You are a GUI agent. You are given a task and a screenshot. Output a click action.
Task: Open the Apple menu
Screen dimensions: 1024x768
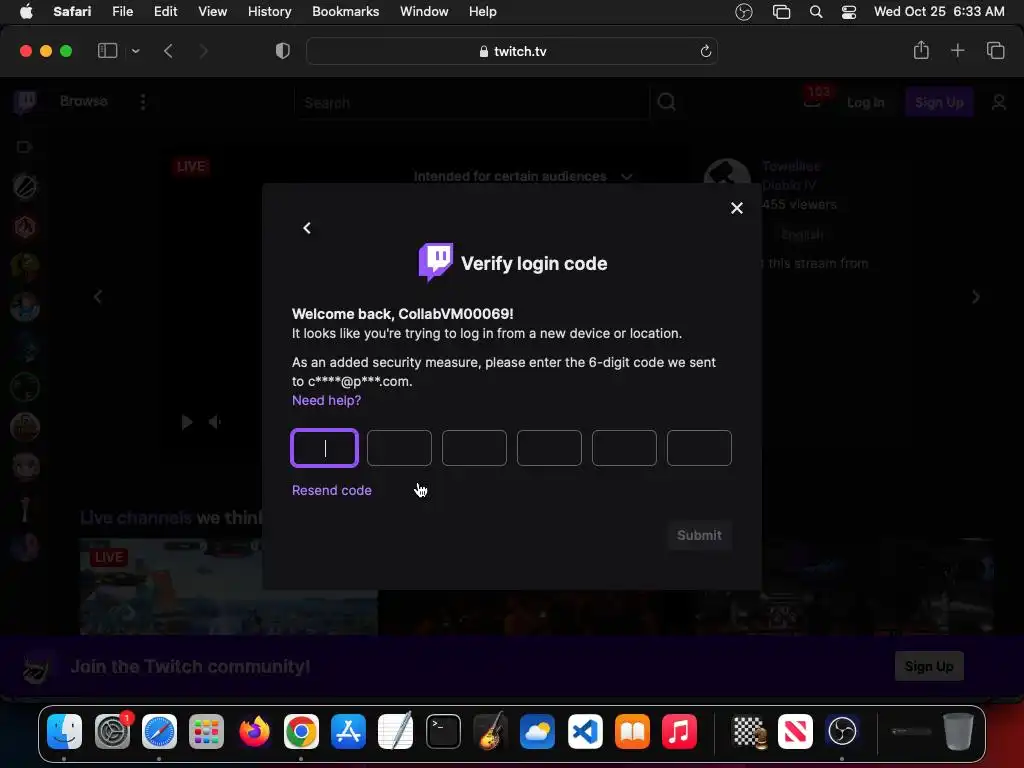pos(26,11)
